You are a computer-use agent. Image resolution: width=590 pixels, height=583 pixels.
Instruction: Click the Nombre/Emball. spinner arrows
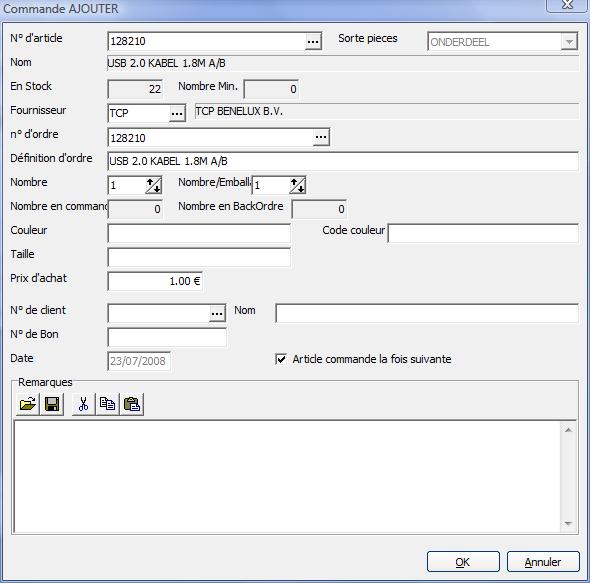(x=297, y=185)
